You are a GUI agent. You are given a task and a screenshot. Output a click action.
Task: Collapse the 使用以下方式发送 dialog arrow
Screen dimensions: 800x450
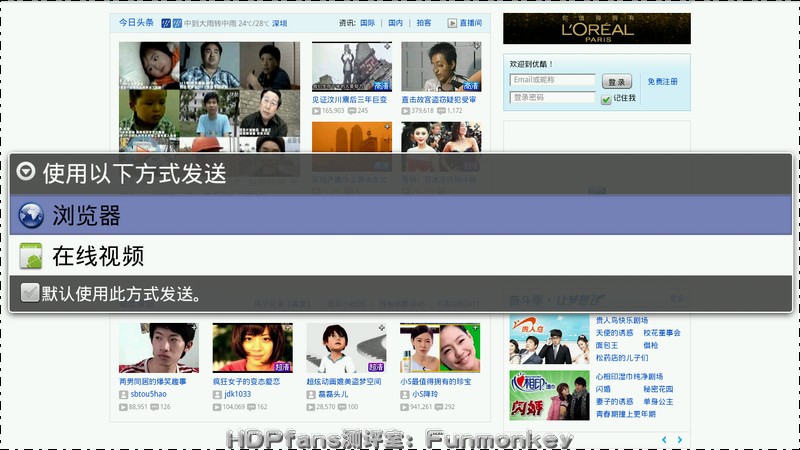tap(27, 174)
